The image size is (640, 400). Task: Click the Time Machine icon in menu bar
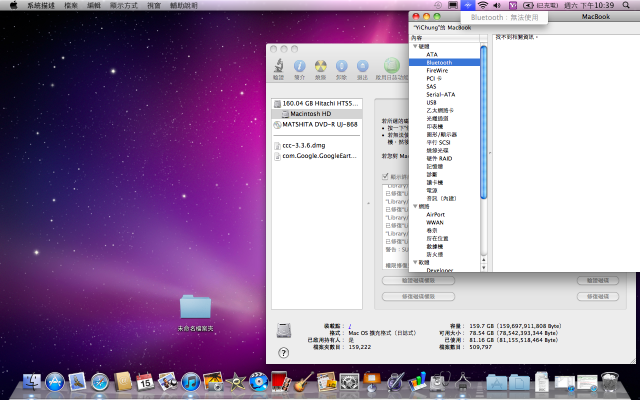point(438,5)
